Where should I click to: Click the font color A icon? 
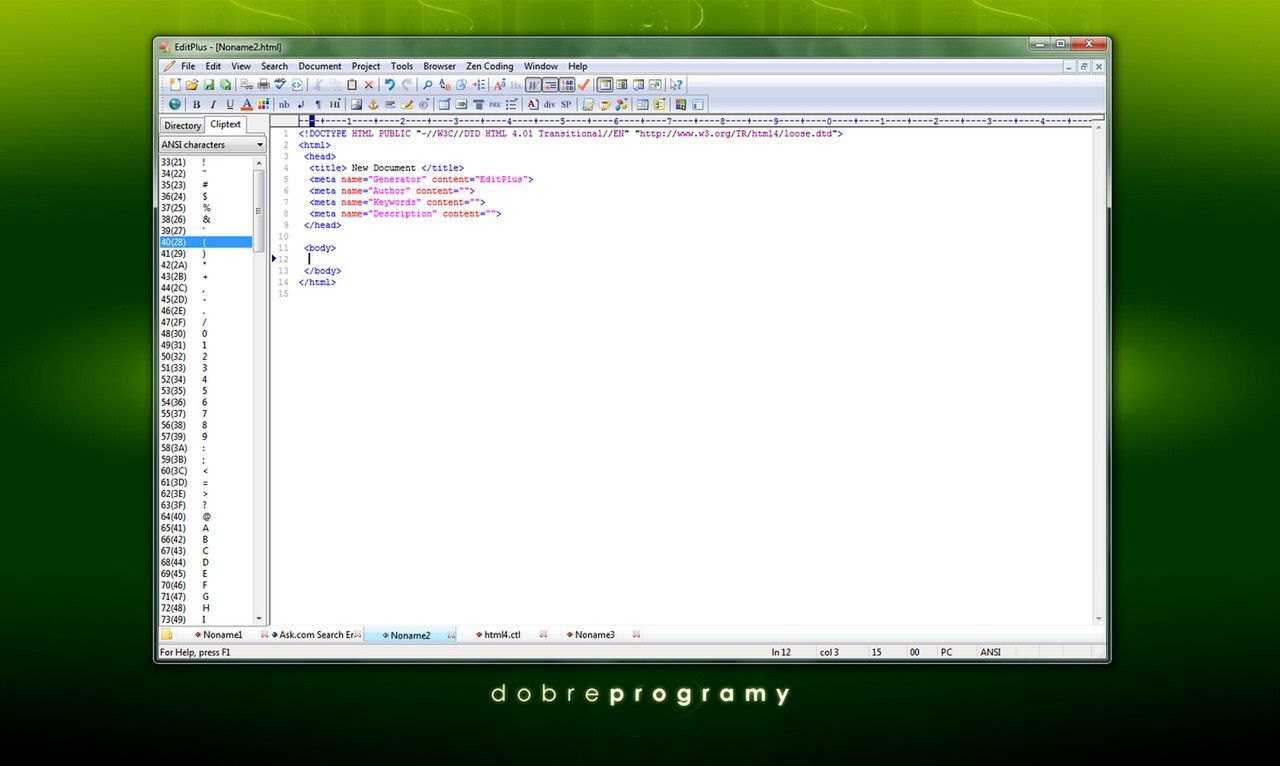coord(247,104)
